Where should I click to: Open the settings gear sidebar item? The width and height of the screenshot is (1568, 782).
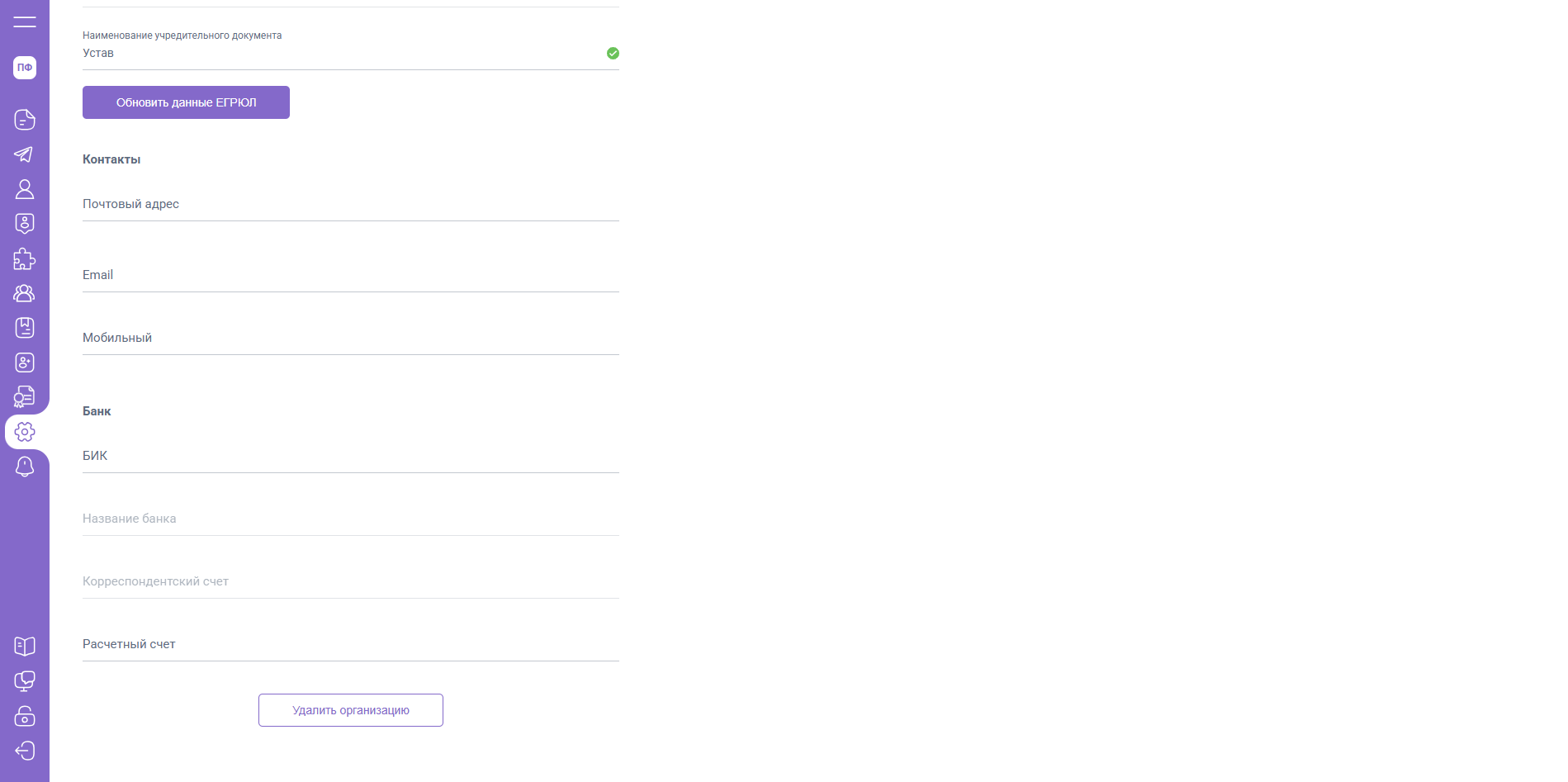point(25,432)
